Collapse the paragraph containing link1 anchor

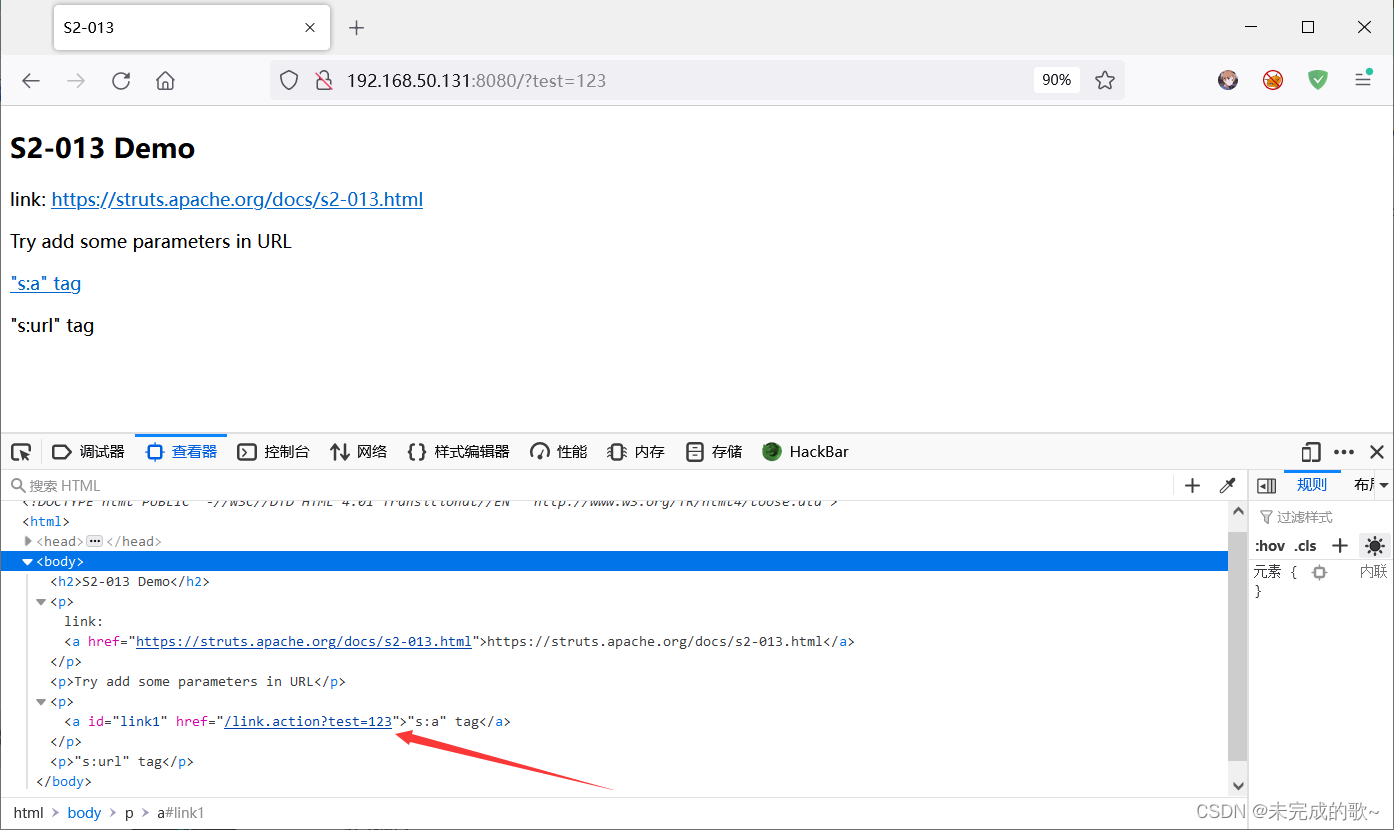click(x=41, y=702)
